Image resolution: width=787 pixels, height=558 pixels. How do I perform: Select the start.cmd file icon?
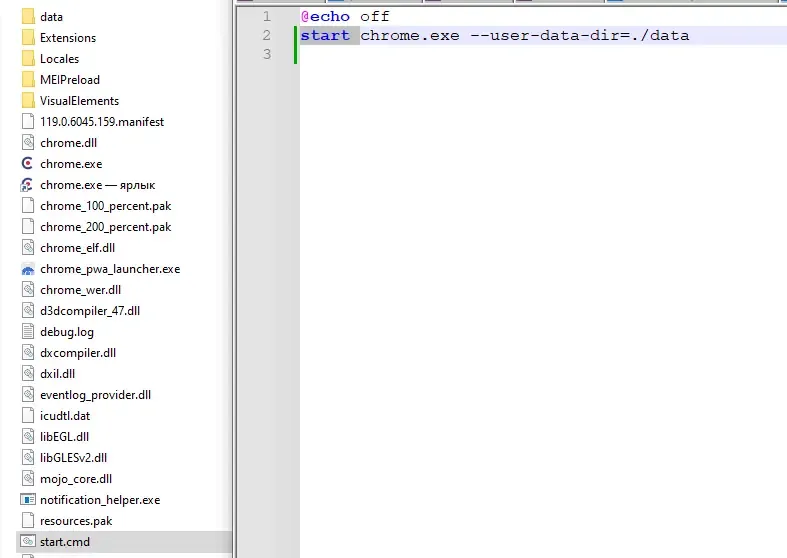[28, 542]
